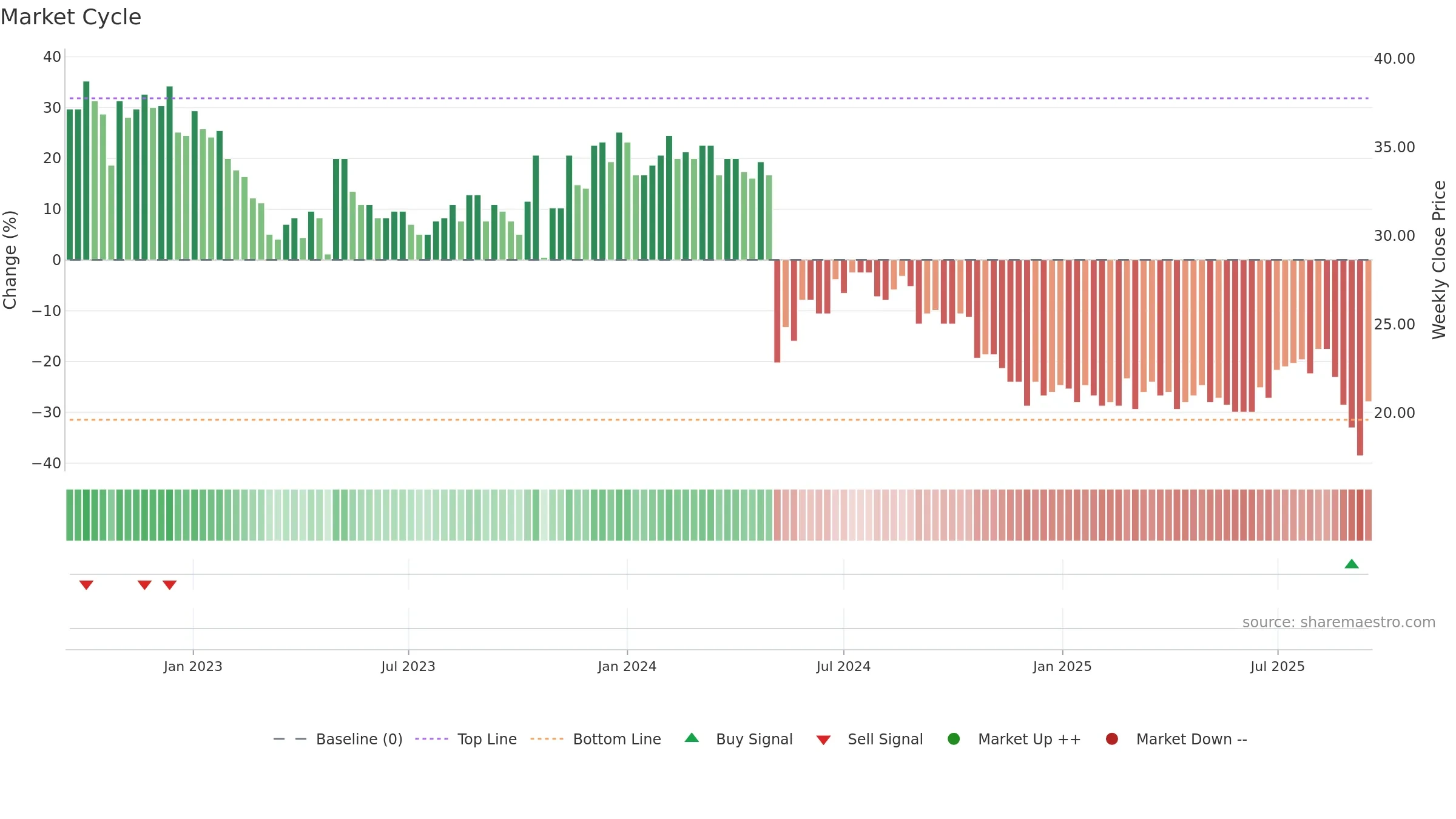Click the Weekly Close Price axis title

point(1439,260)
